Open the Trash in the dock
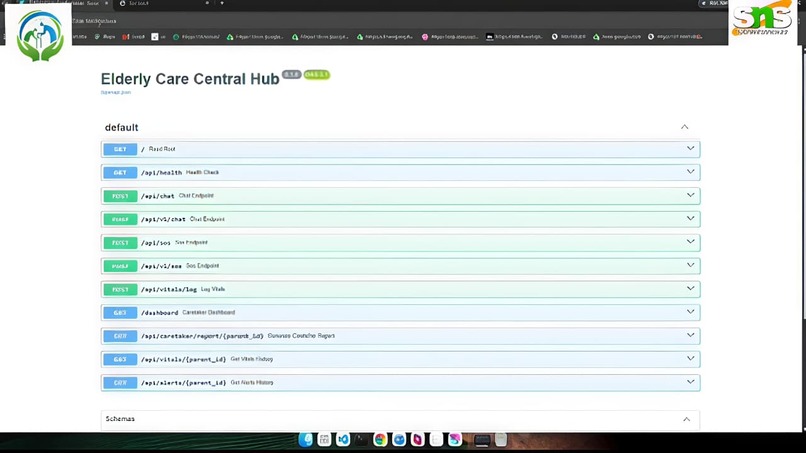This screenshot has height=453, width=806. tap(501, 440)
